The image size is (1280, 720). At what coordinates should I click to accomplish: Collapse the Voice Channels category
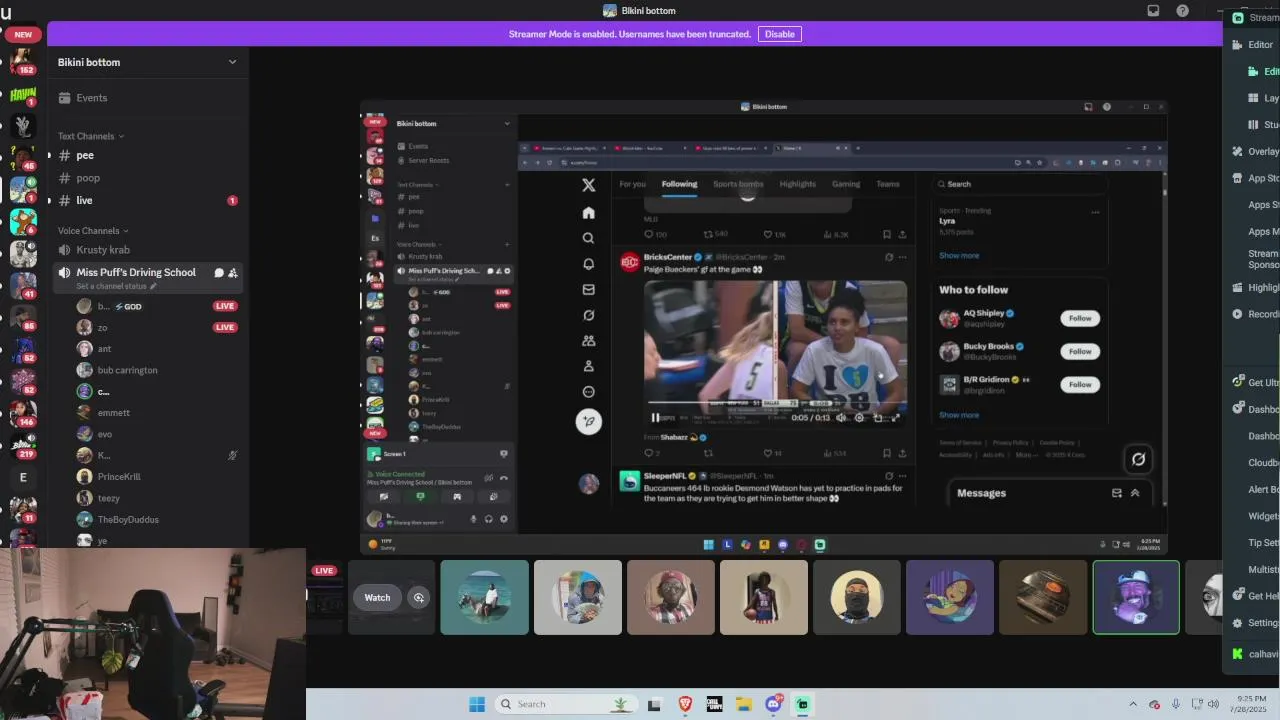(x=93, y=231)
